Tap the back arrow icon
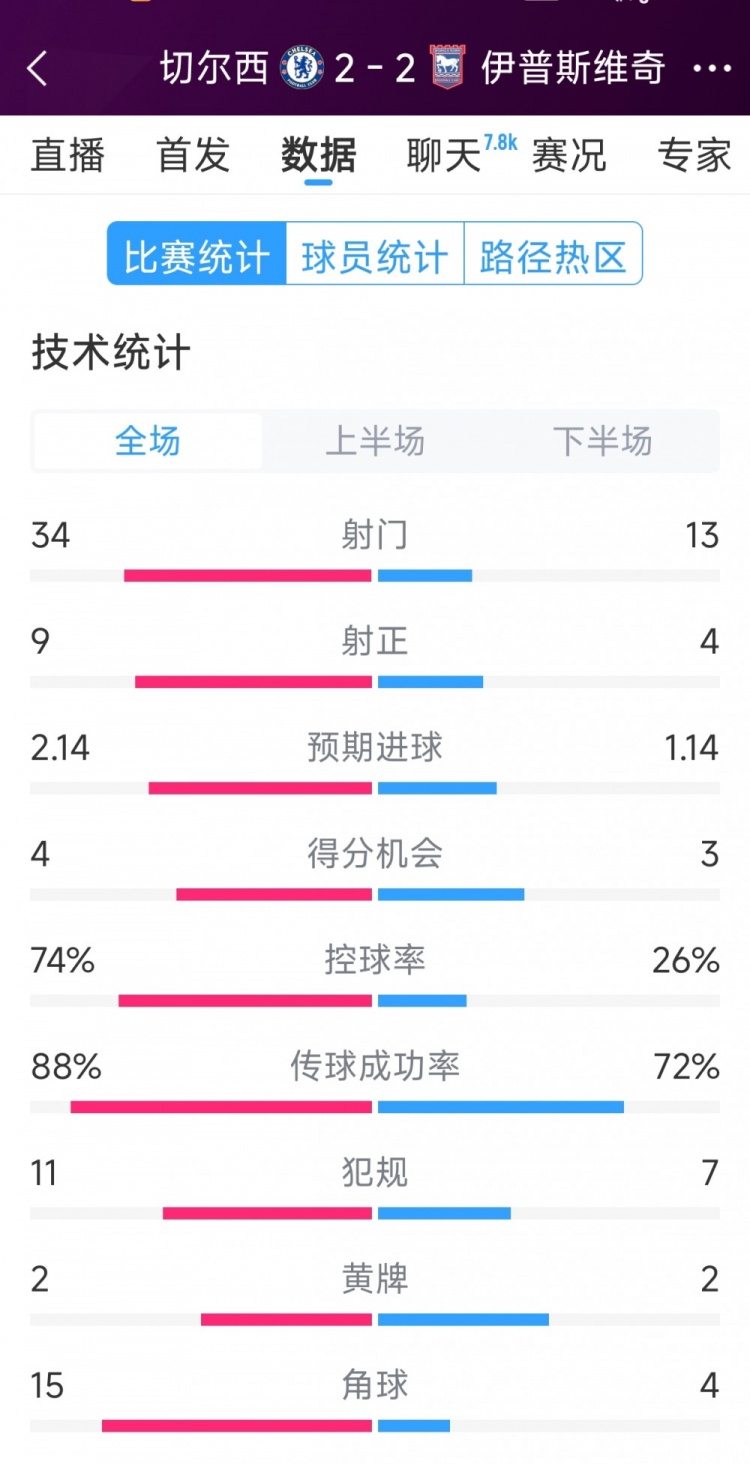750x1464 pixels. 37,68
